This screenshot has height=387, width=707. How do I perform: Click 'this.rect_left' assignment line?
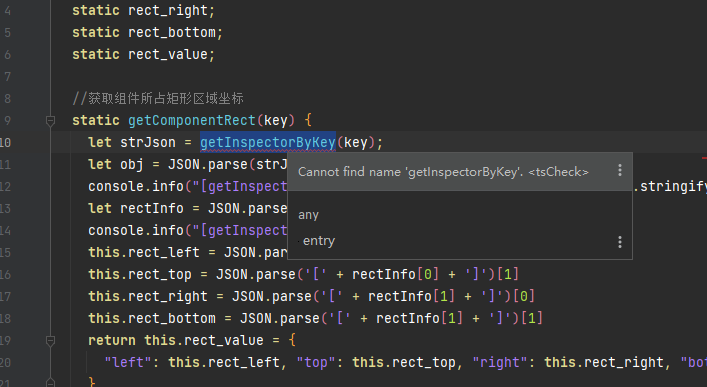pos(188,253)
